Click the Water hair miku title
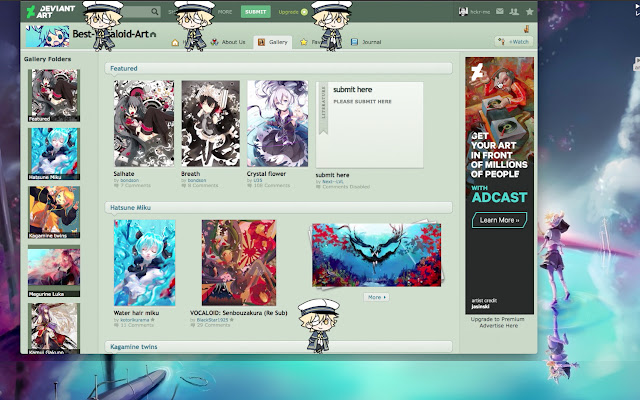Image resolution: width=640 pixels, height=400 pixels. [x=136, y=313]
